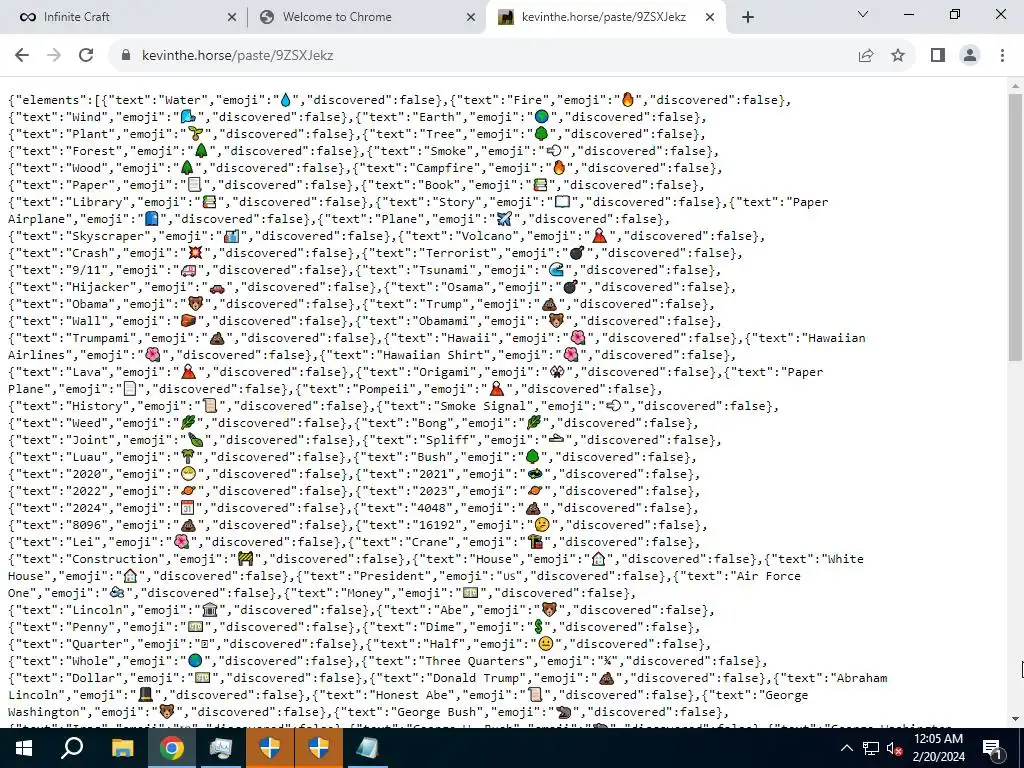Click the text "Money"
This screenshot has height=768, width=1024.
[364, 592]
